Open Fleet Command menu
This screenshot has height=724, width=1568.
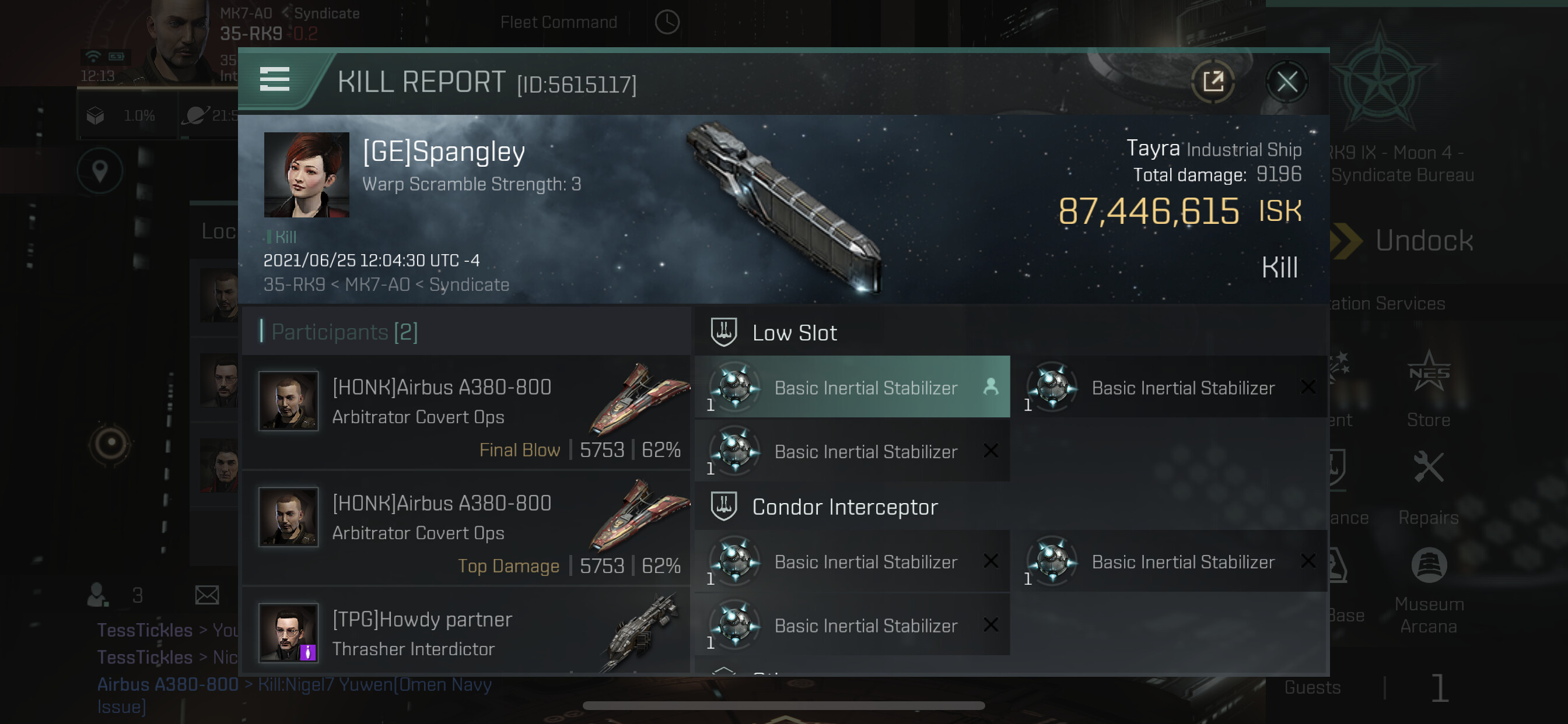tap(558, 23)
